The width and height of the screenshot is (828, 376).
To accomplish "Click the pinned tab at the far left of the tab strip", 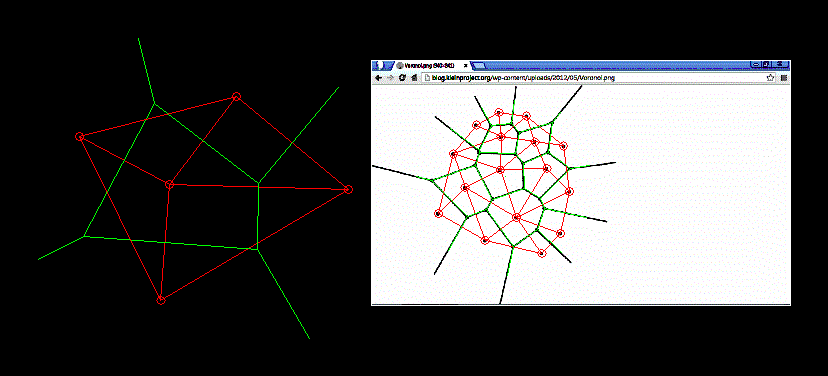I will pyautogui.click(x=382, y=65).
